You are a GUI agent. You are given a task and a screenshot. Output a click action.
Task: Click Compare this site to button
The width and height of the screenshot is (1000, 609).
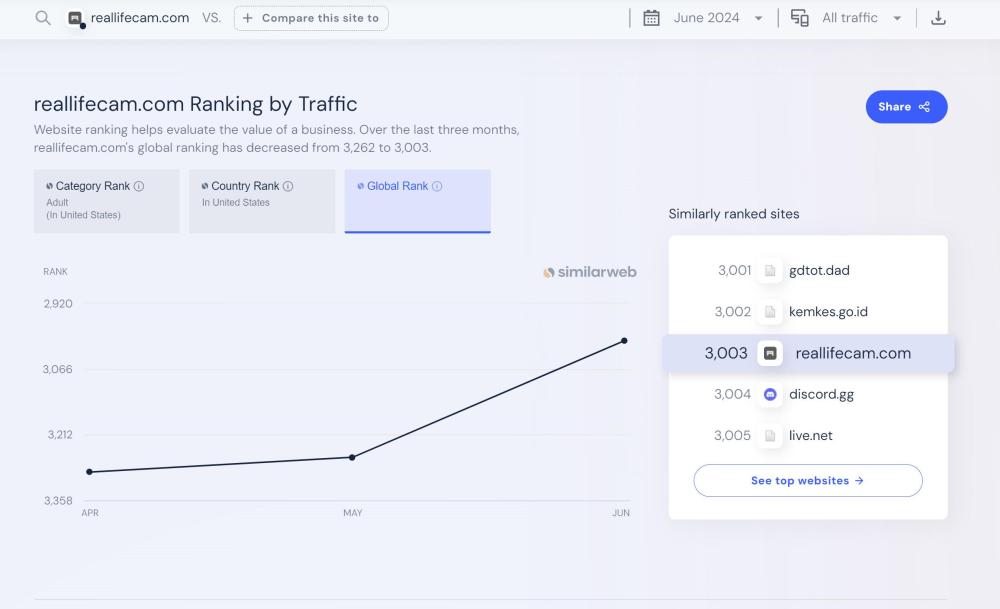pos(311,18)
